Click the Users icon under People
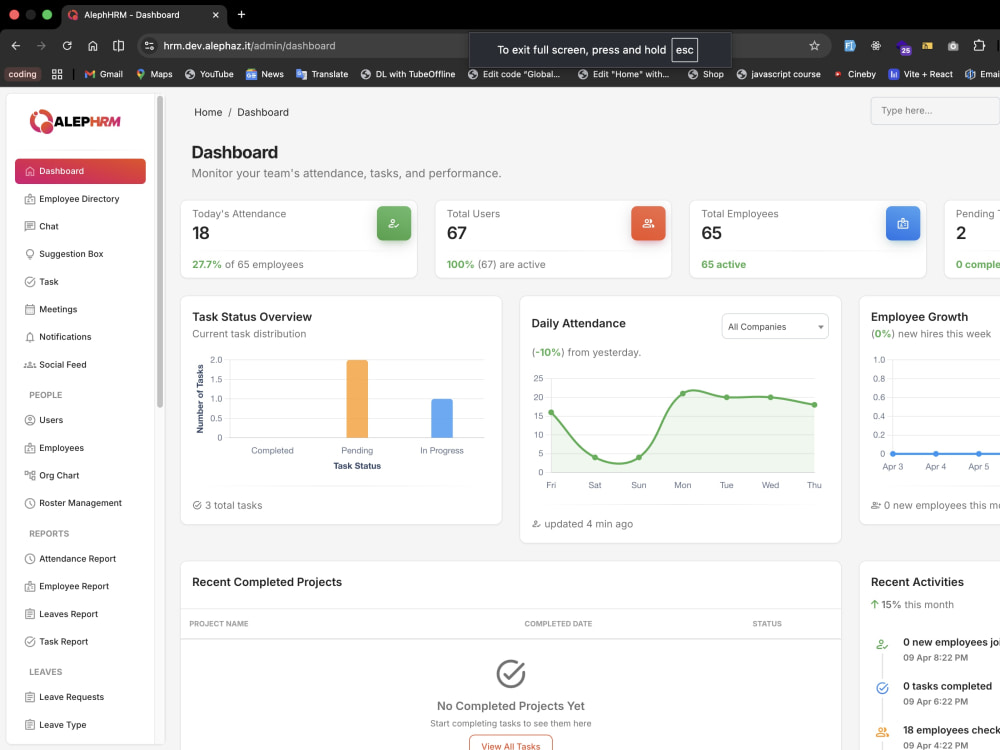Image resolution: width=1000 pixels, height=750 pixels. click(x=29, y=420)
